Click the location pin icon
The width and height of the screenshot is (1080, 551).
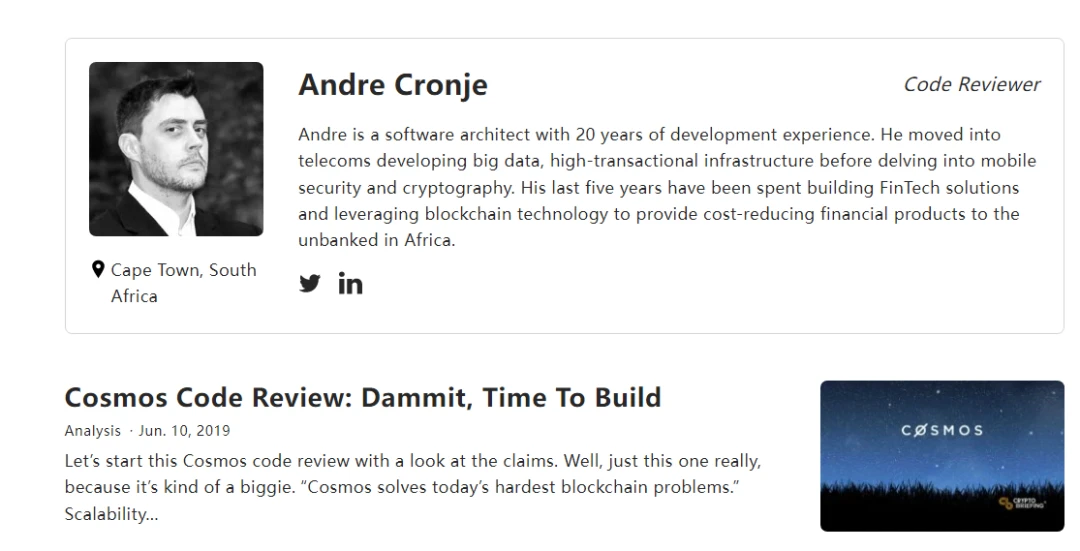[98, 269]
